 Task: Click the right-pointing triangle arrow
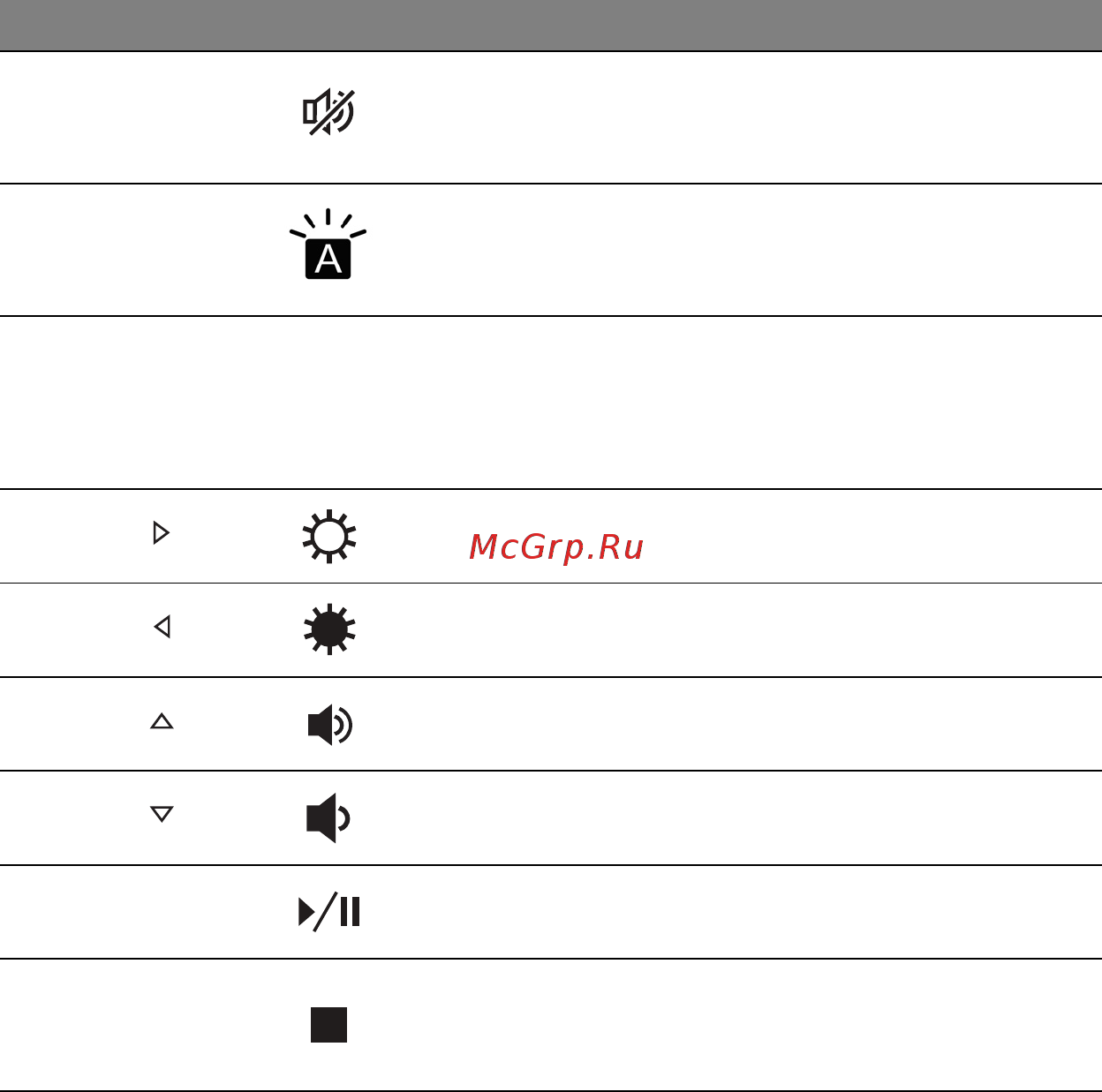click(161, 533)
